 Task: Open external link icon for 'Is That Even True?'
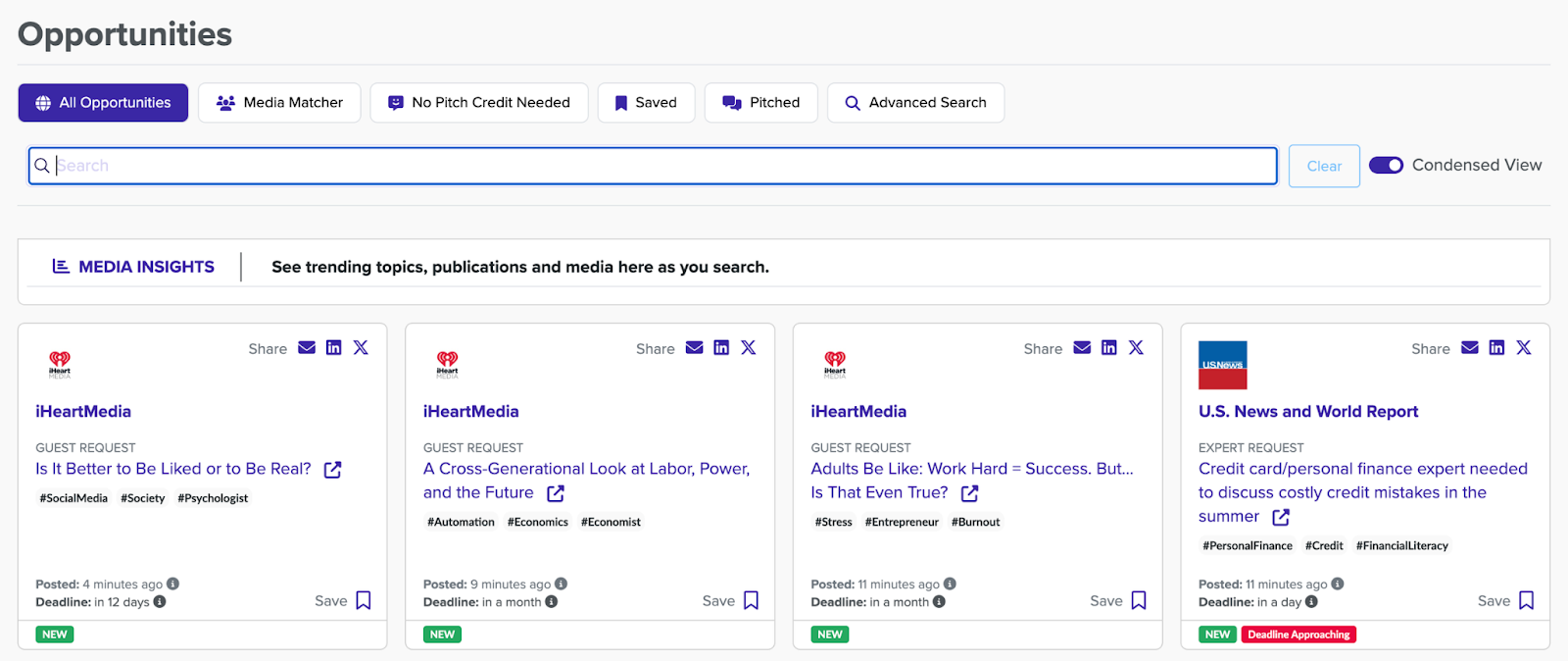[x=970, y=493]
